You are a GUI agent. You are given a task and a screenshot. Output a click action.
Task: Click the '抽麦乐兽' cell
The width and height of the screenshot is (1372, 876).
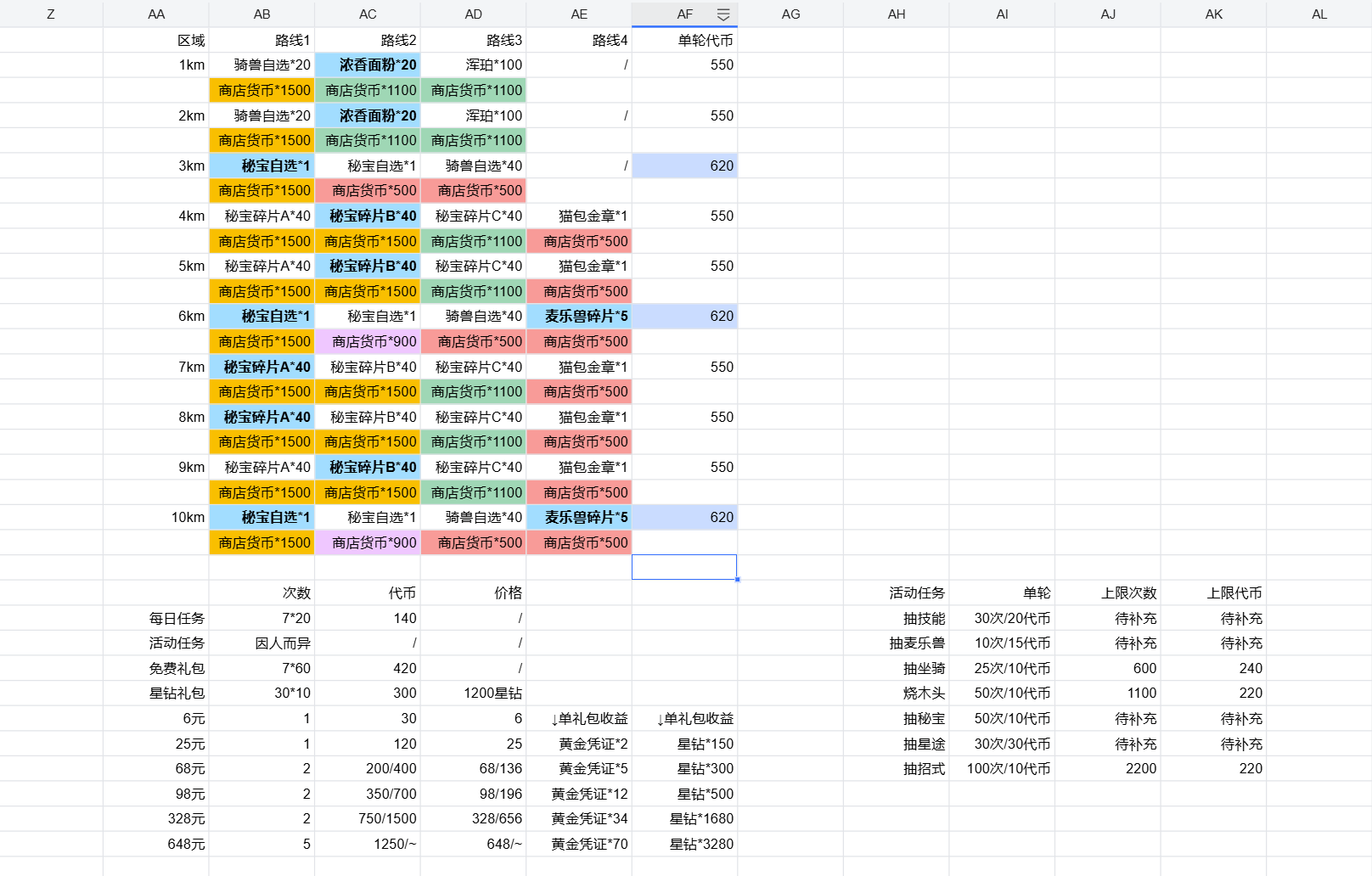pos(897,643)
